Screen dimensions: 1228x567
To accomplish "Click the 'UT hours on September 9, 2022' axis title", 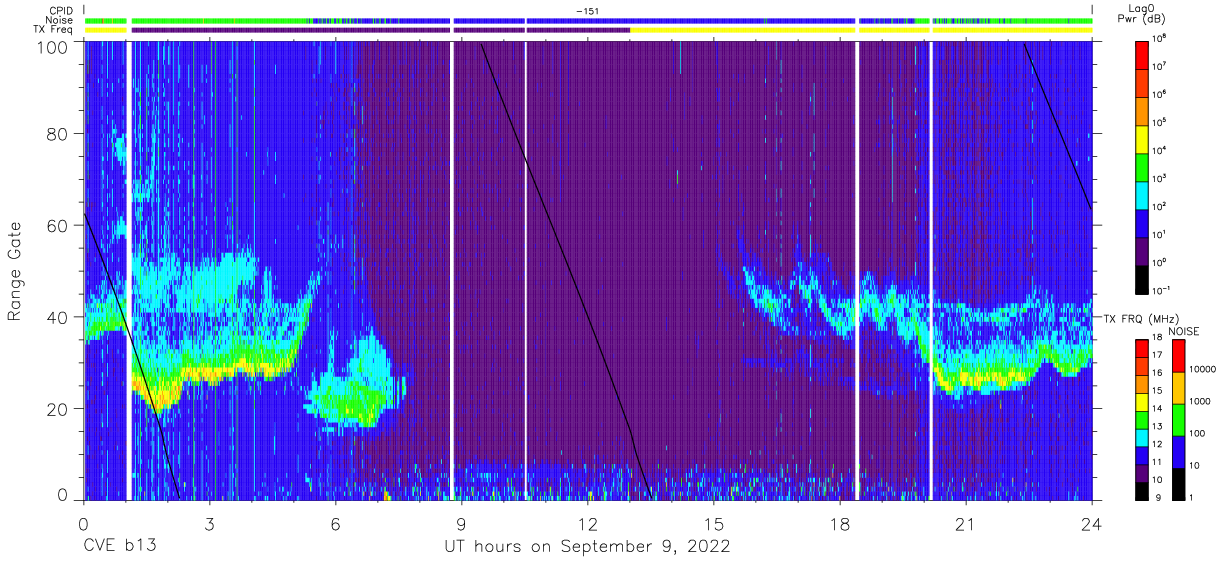I will pyautogui.click(x=587, y=547).
